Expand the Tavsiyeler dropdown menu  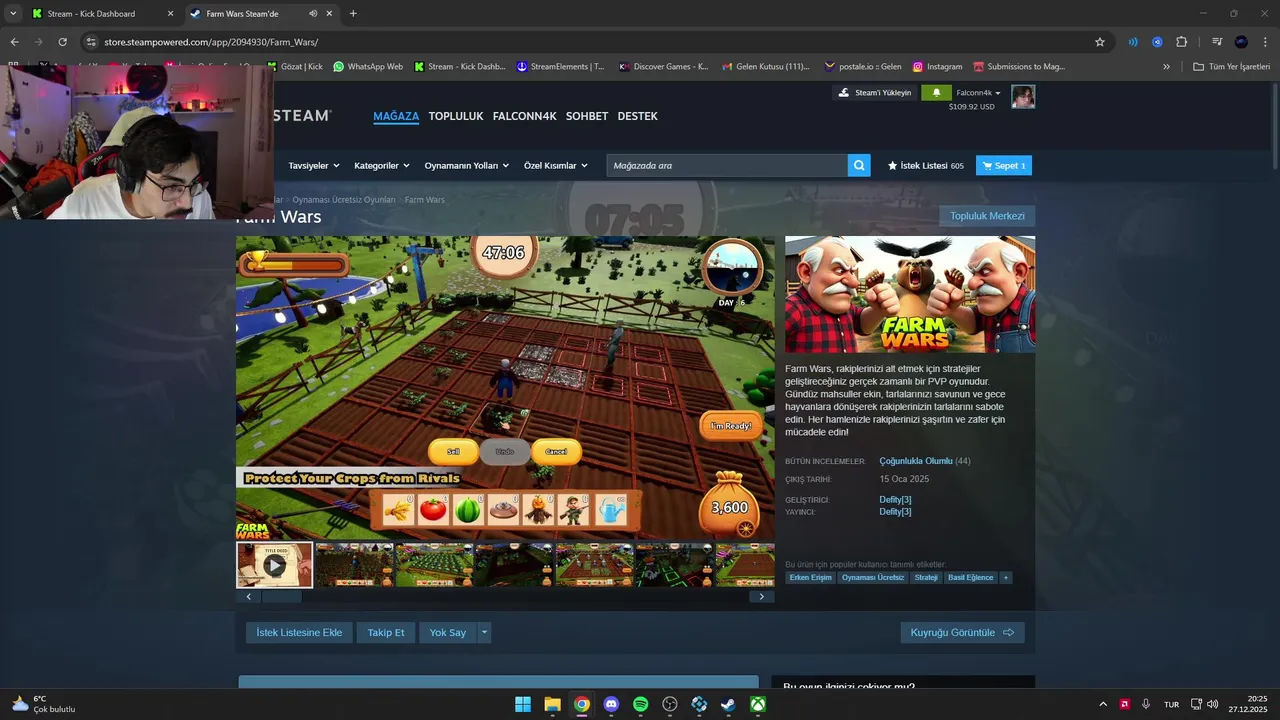(x=314, y=166)
